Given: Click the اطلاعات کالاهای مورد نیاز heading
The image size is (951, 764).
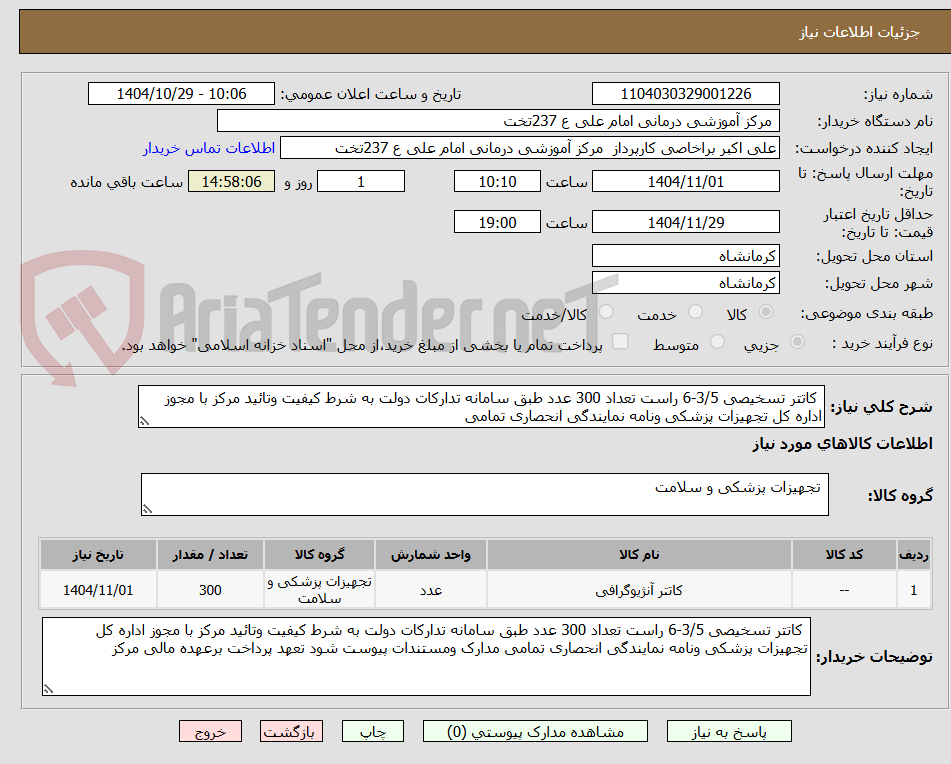Looking at the screenshot, I should point(842,444).
